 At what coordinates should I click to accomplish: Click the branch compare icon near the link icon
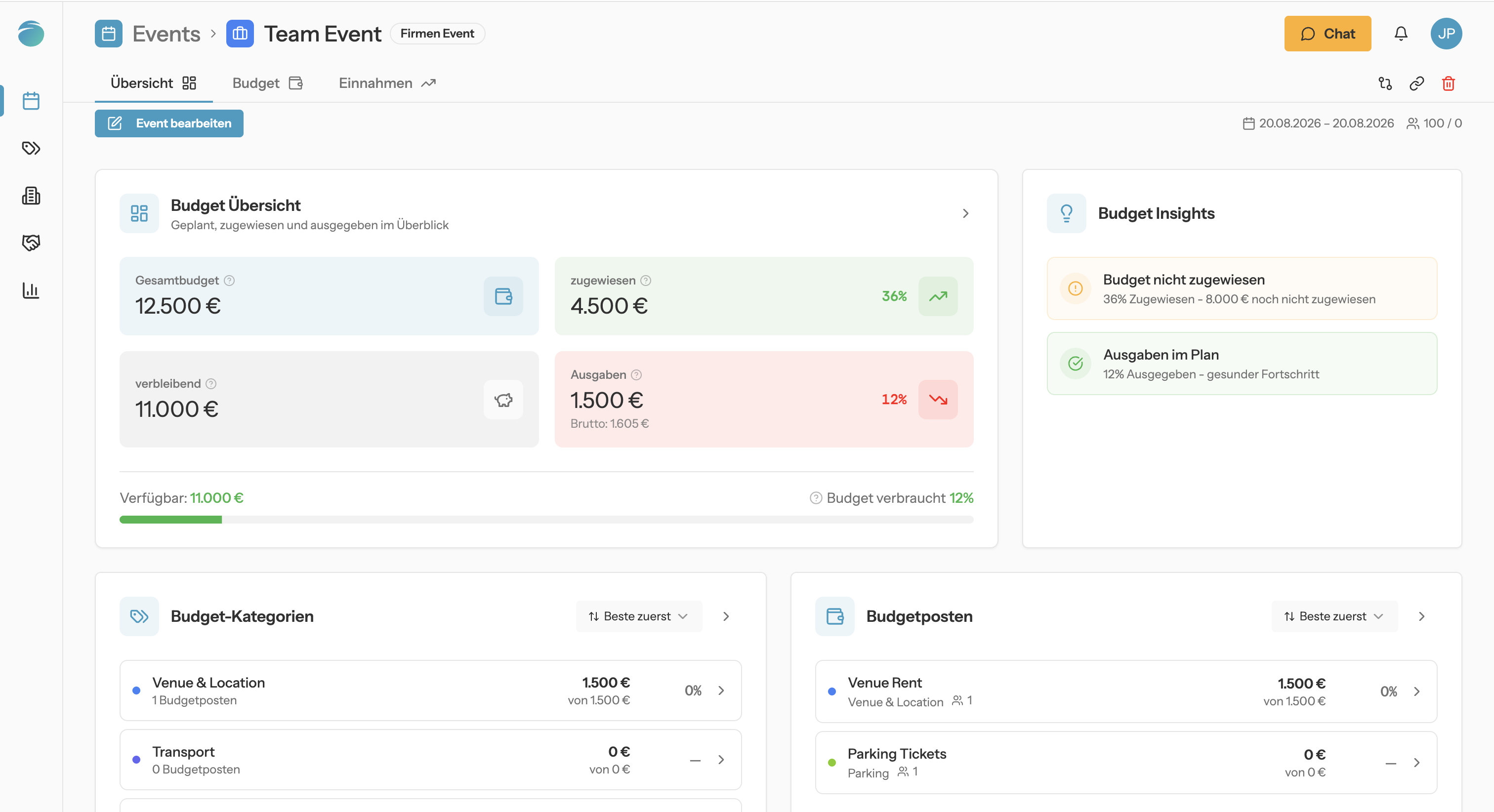pos(1385,83)
